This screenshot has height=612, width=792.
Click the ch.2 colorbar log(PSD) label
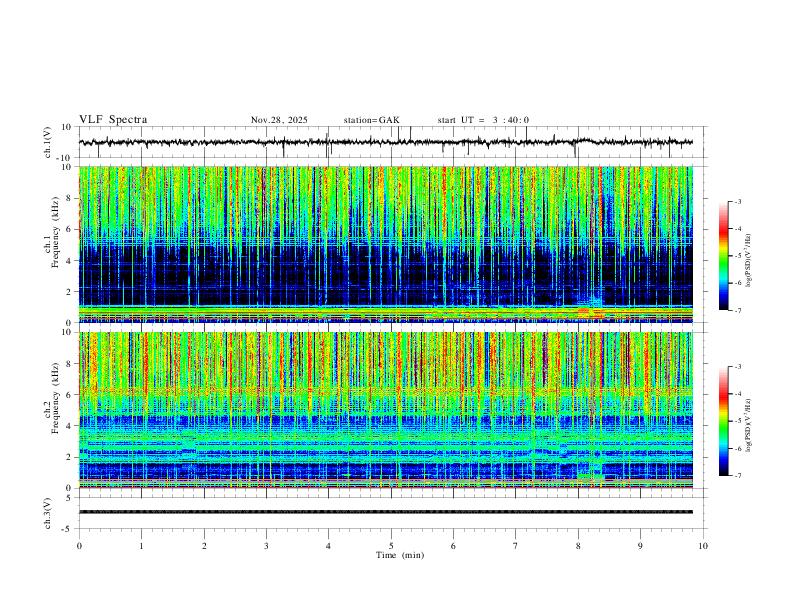(749, 425)
